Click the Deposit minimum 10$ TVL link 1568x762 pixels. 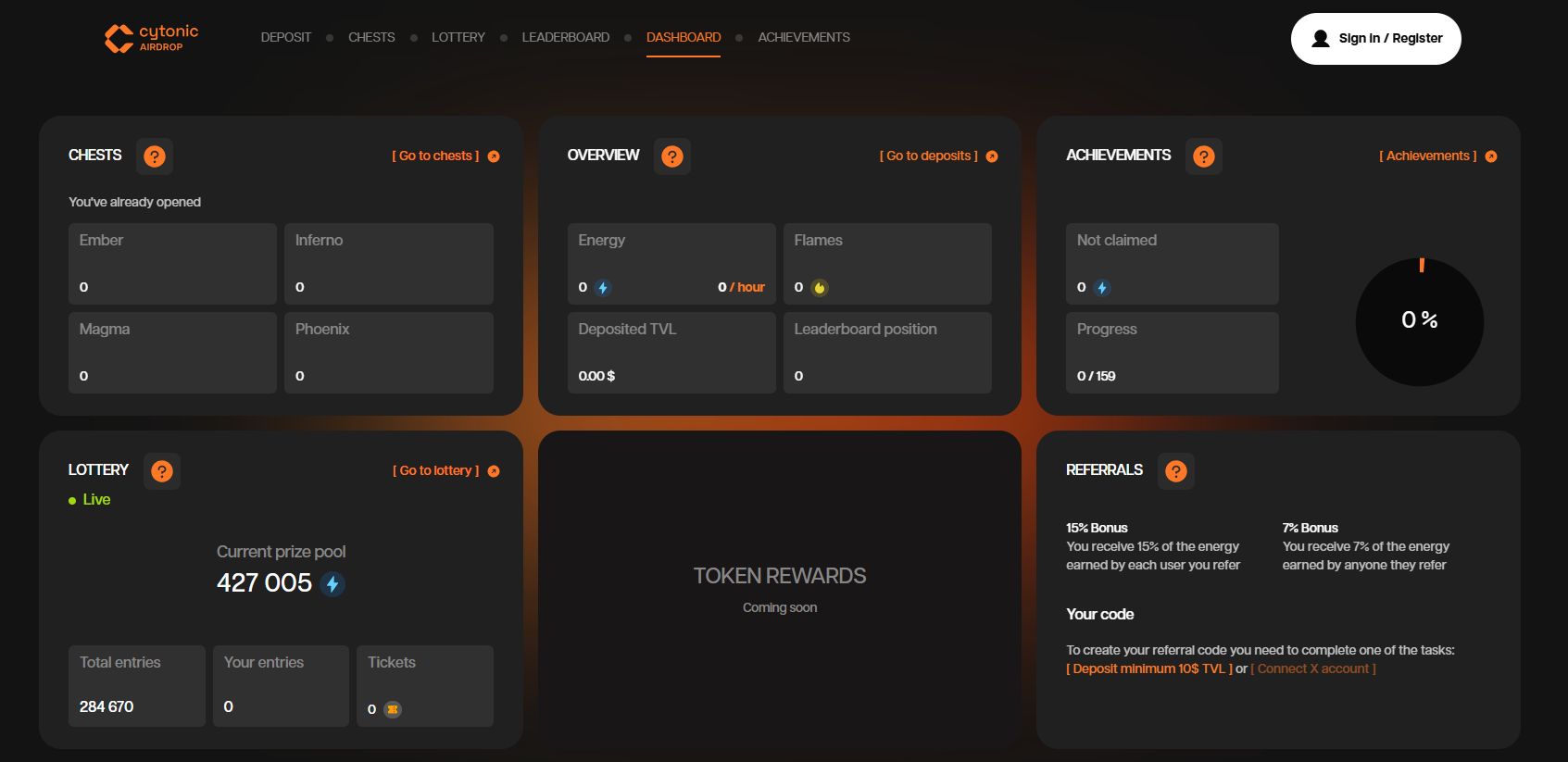click(1148, 668)
